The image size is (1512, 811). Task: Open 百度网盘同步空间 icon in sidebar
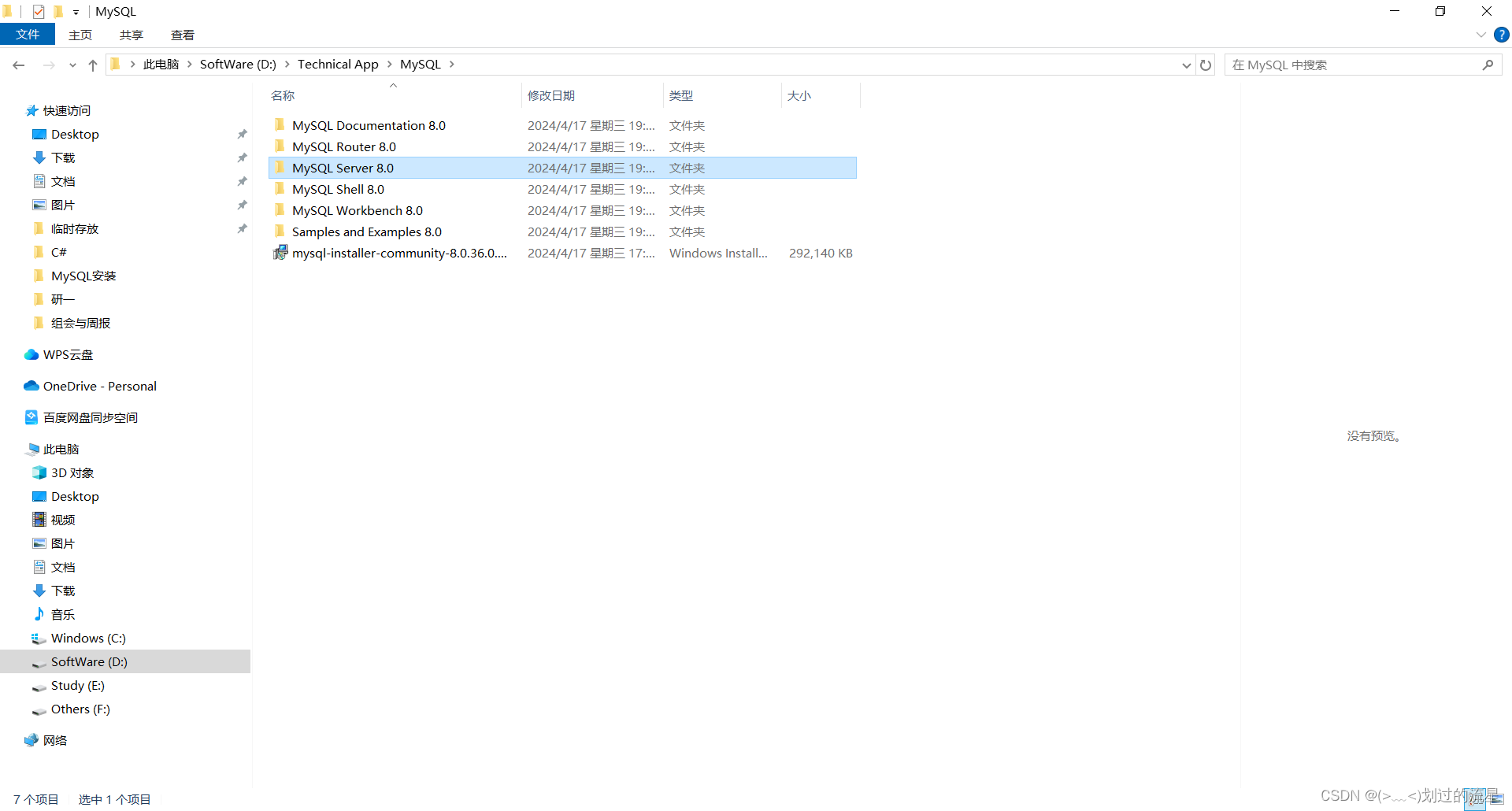(31, 417)
